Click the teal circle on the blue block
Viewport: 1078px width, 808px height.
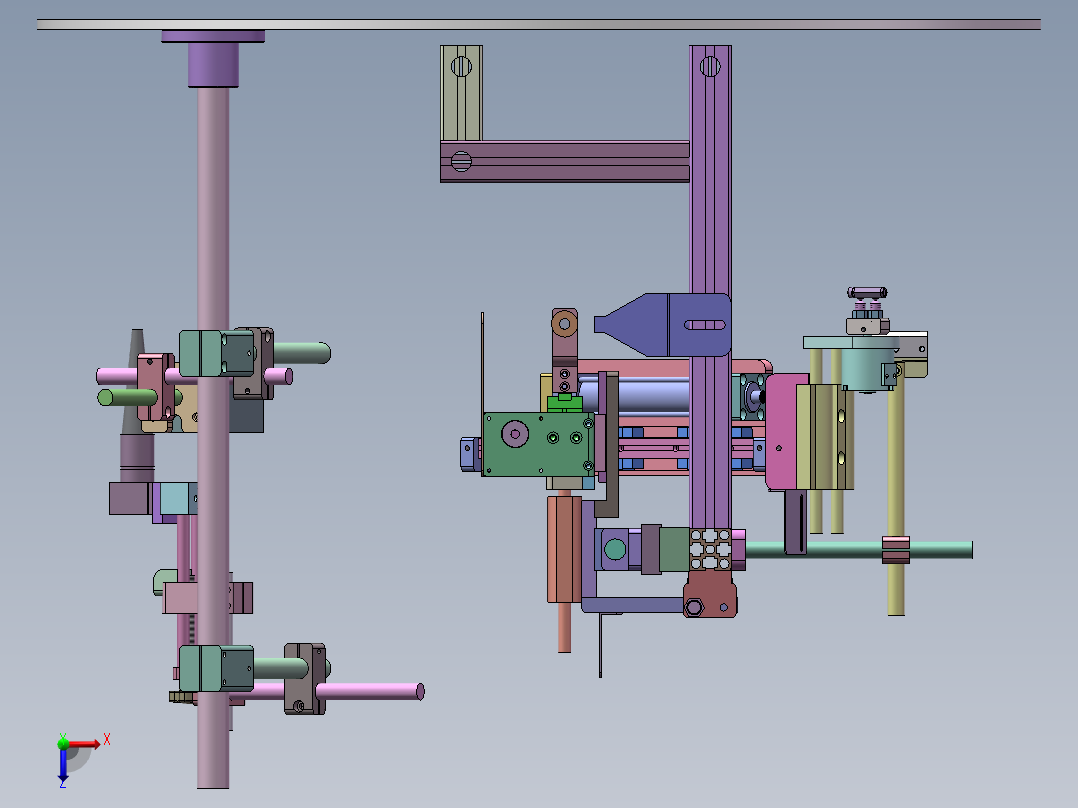[x=615, y=549]
